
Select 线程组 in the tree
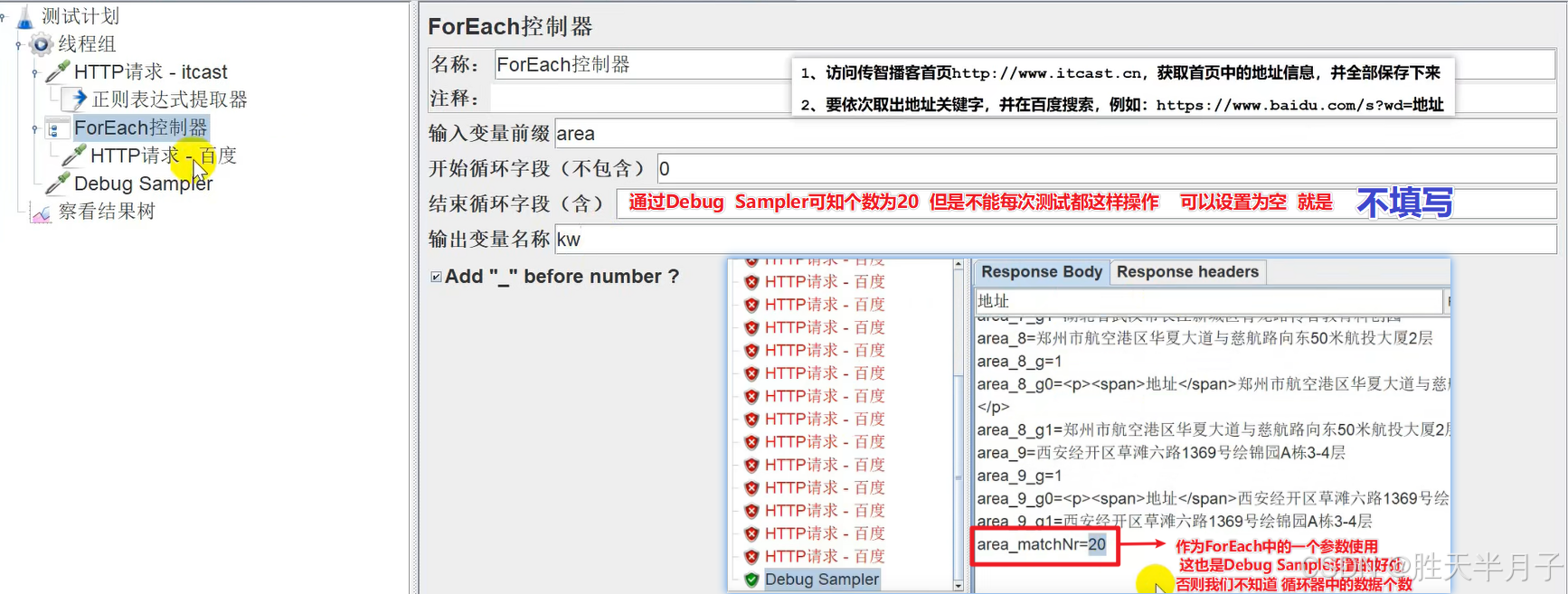(x=88, y=43)
